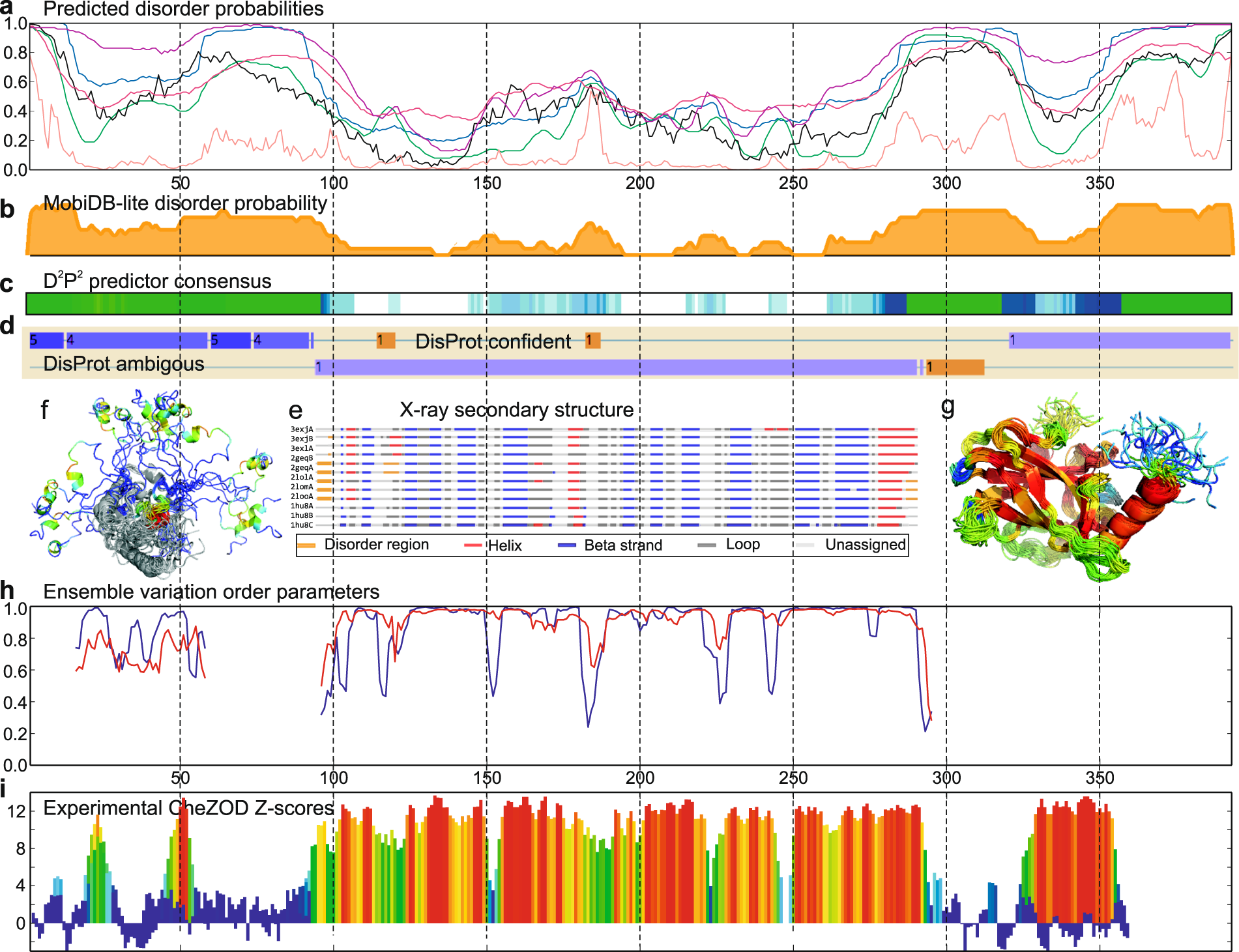The width and height of the screenshot is (1239, 952).
Task: Click the DisProt ambigous label
Action: click(x=124, y=364)
